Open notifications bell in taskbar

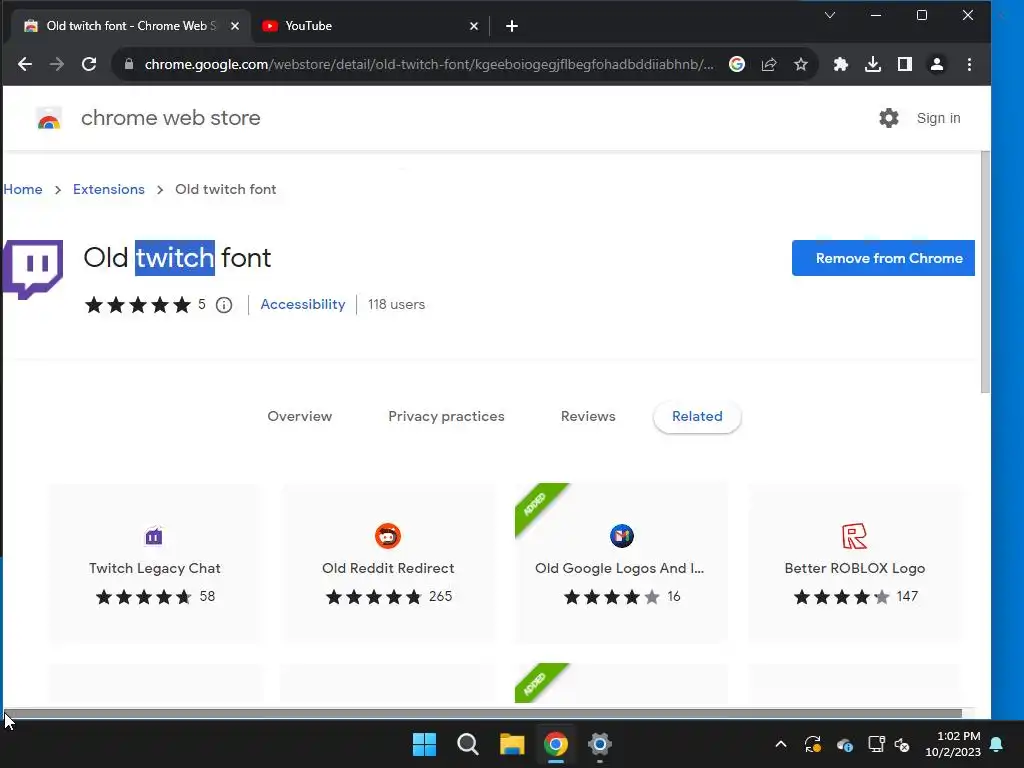pyautogui.click(x=997, y=744)
